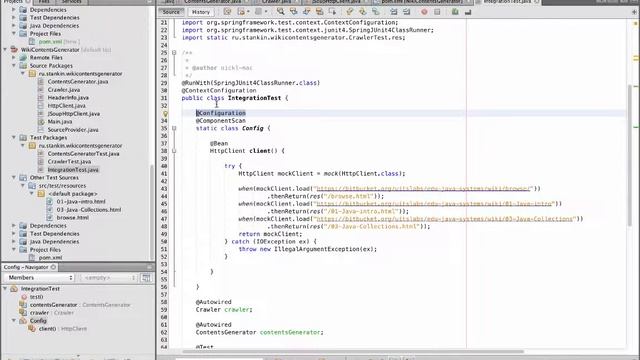Click the Find Previous Occurrence icon
This screenshot has width=640, height=360.
(293, 12)
